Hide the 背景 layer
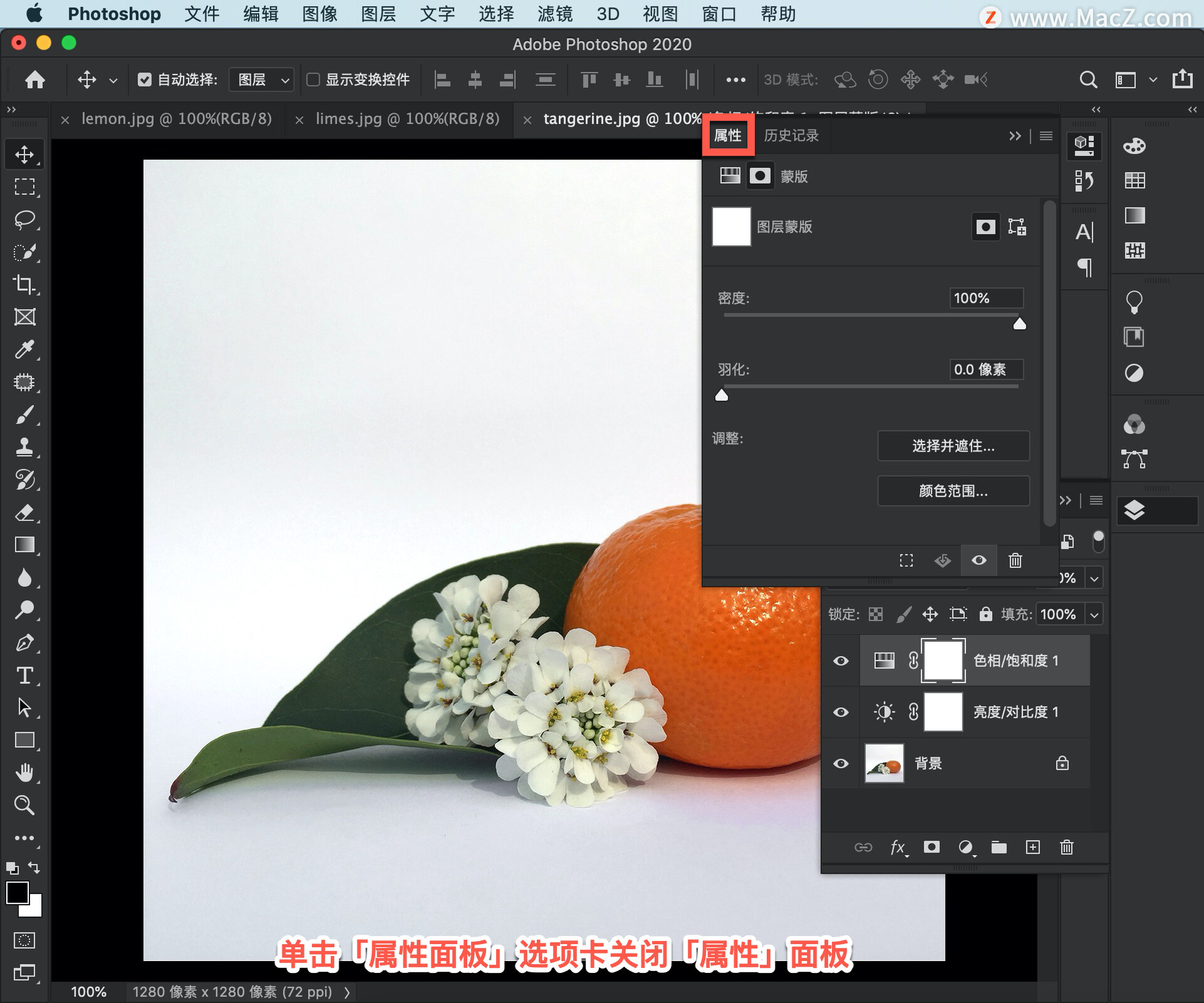Image resolution: width=1204 pixels, height=1003 pixels. click(x=840, y=764)
